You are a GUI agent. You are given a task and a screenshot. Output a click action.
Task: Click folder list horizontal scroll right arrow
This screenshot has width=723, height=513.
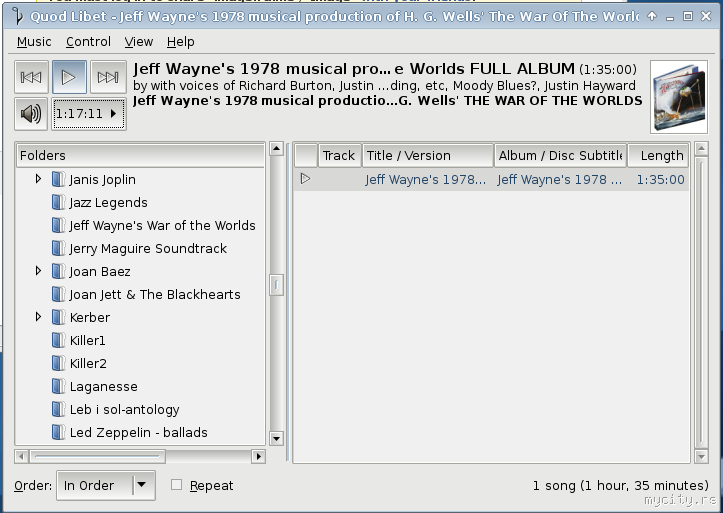tap(259, 456)
